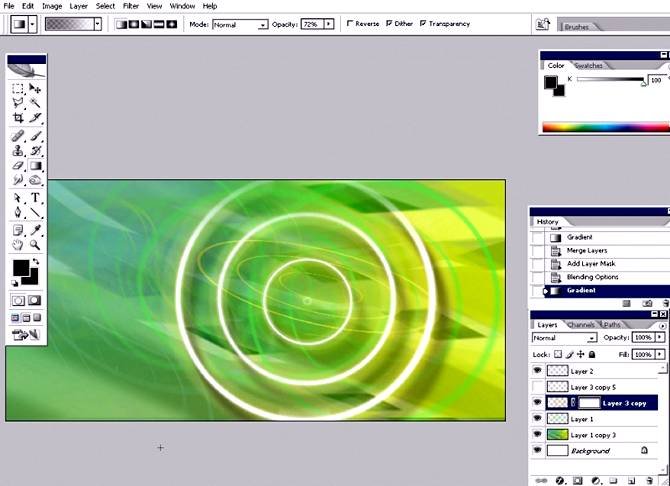
Task: Open the gradient Mode dropdown
Action: [x=240, y=23]
